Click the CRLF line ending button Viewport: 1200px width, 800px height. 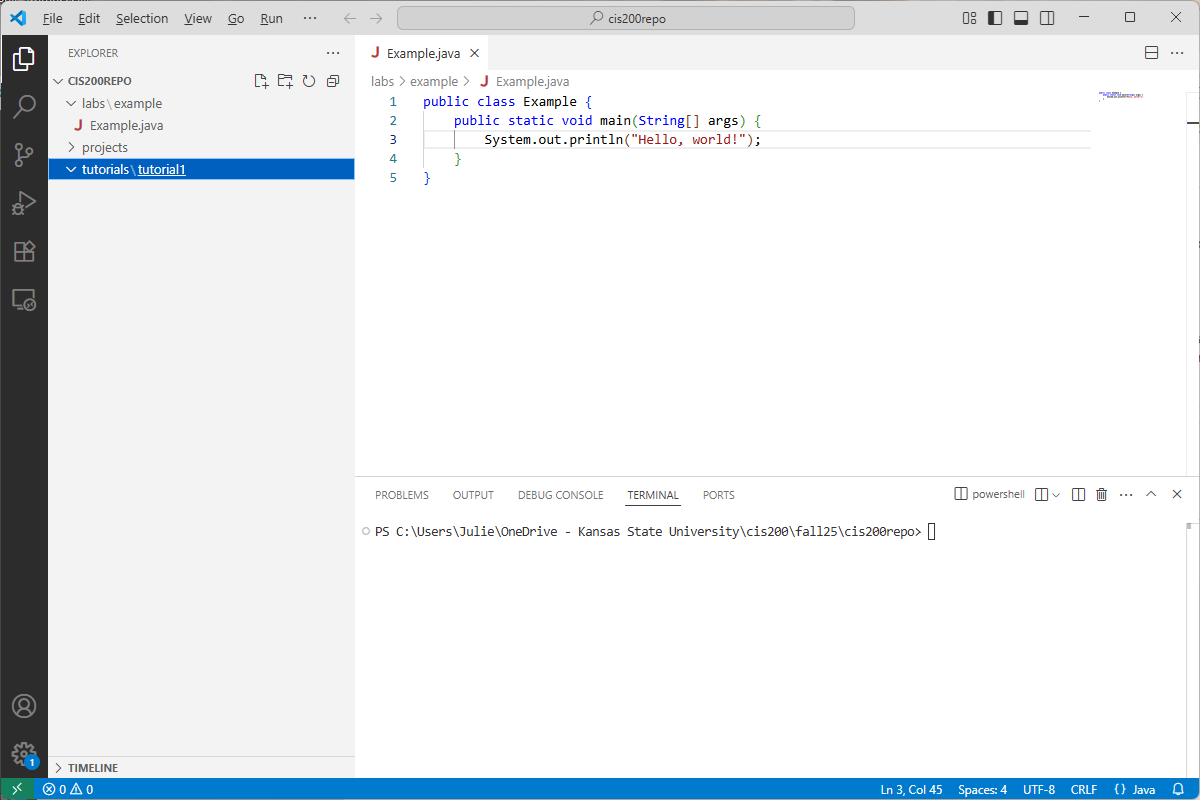pyautogui.click(x=1084, y=789)
